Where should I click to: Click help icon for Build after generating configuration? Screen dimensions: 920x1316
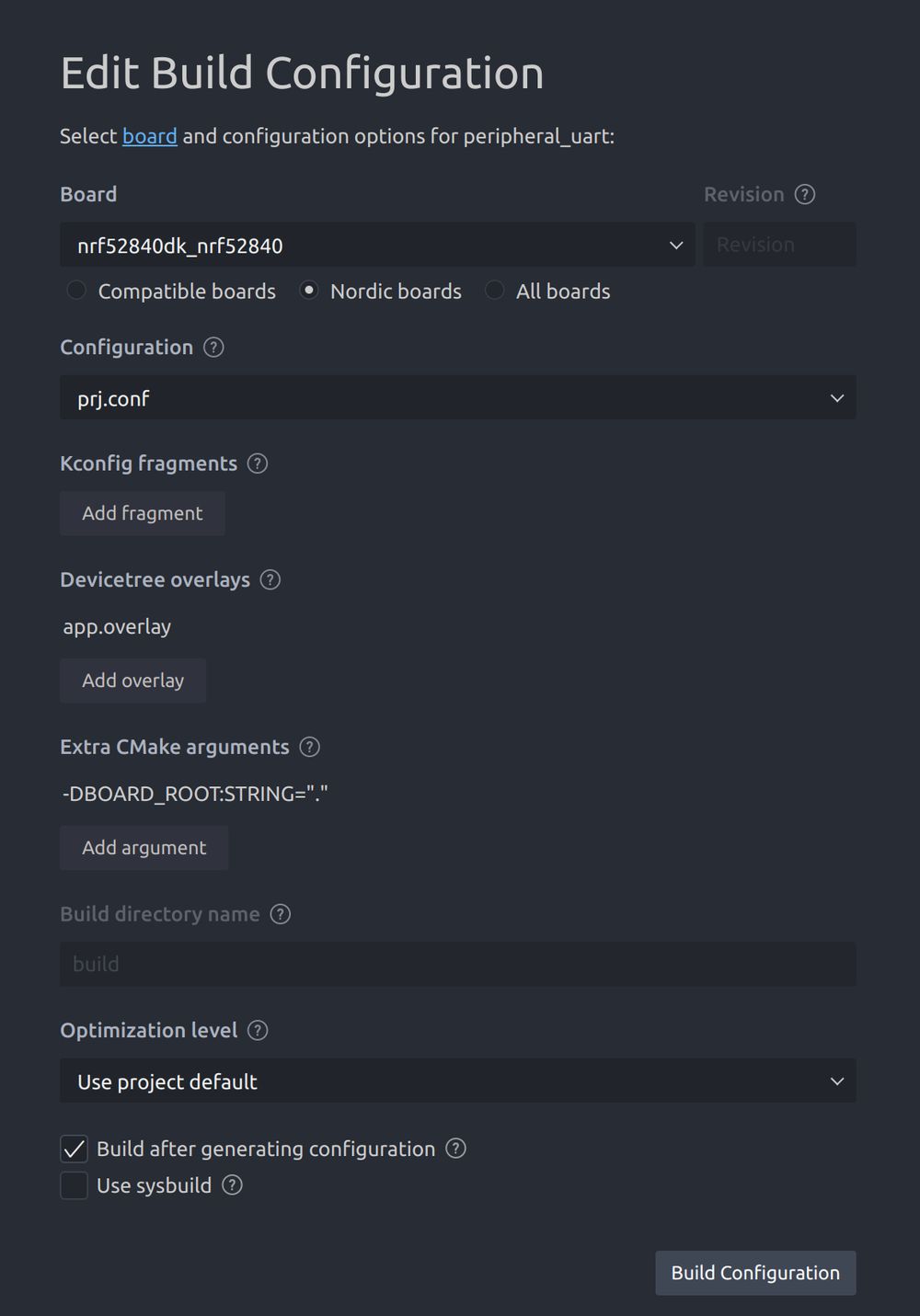(x=455, y=1149)
